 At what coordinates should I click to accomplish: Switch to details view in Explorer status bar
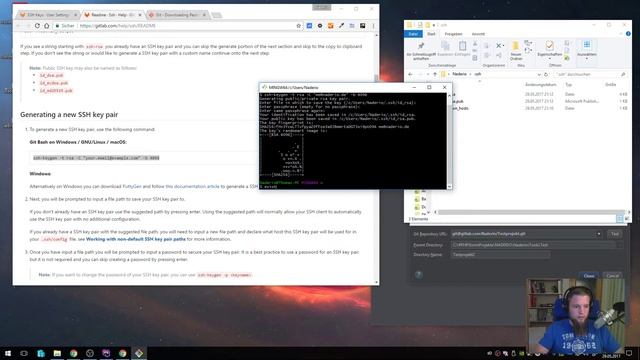pos(620,219)
